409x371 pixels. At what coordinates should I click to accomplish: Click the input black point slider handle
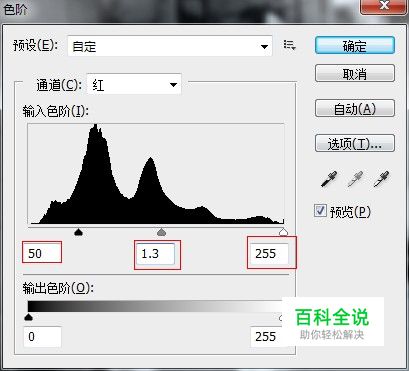[x=78, y=232]
